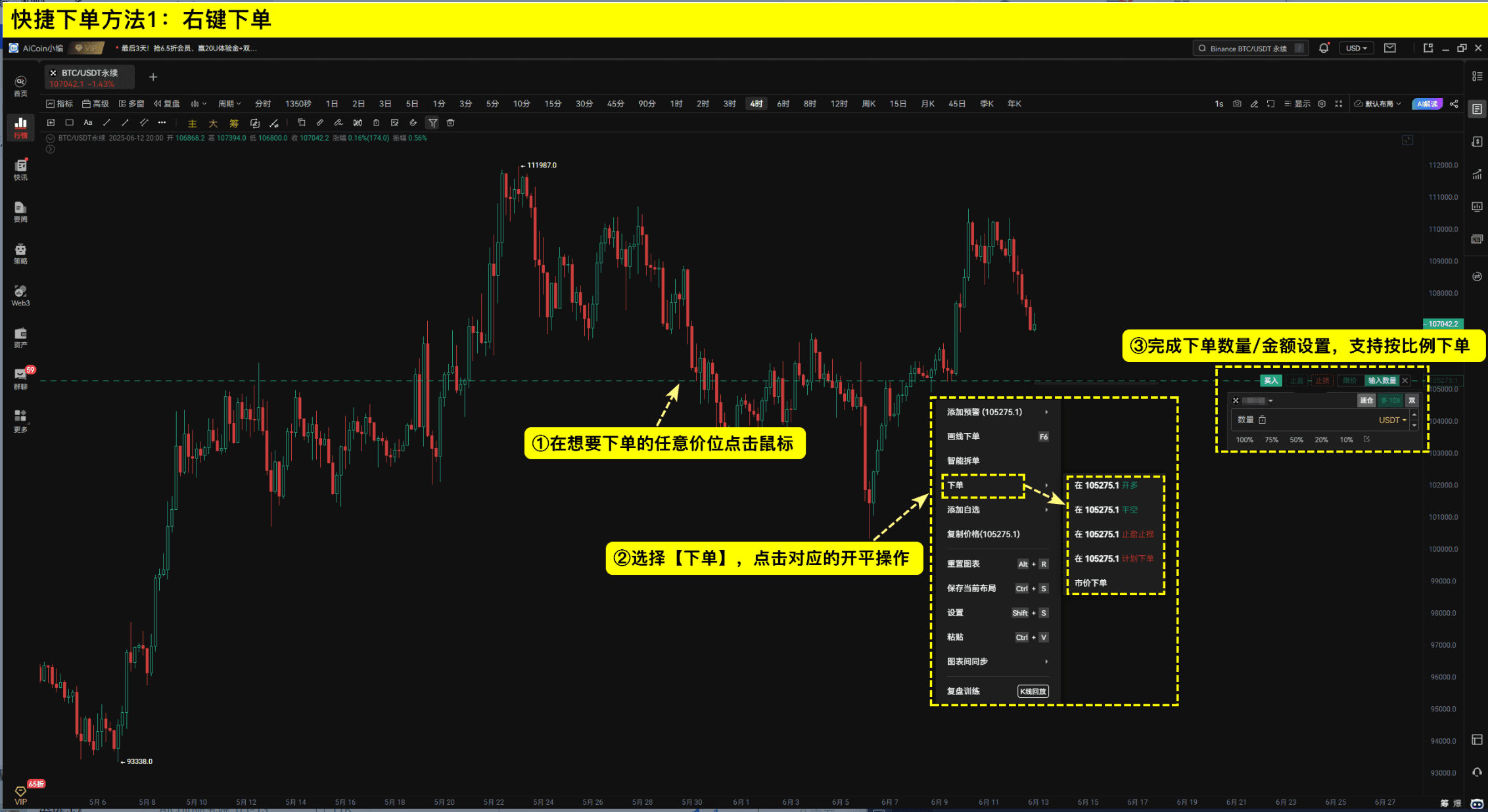This screenshot has width=1488, height=812.
Task: Toggle the 逐仓 isolated margin mode
Action: pyautogui.click(x=1366, y=400)
